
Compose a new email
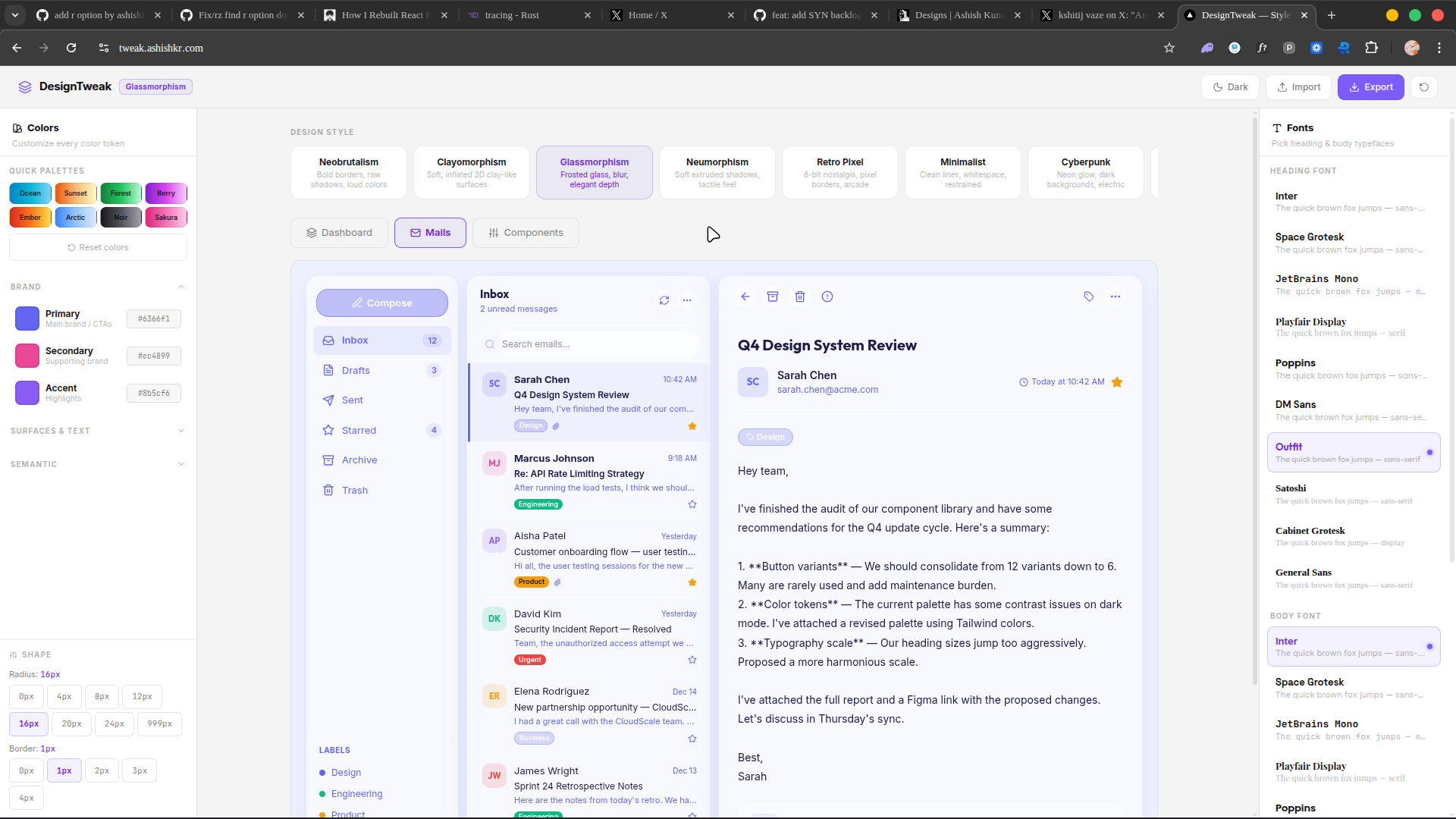click(381, 303)
